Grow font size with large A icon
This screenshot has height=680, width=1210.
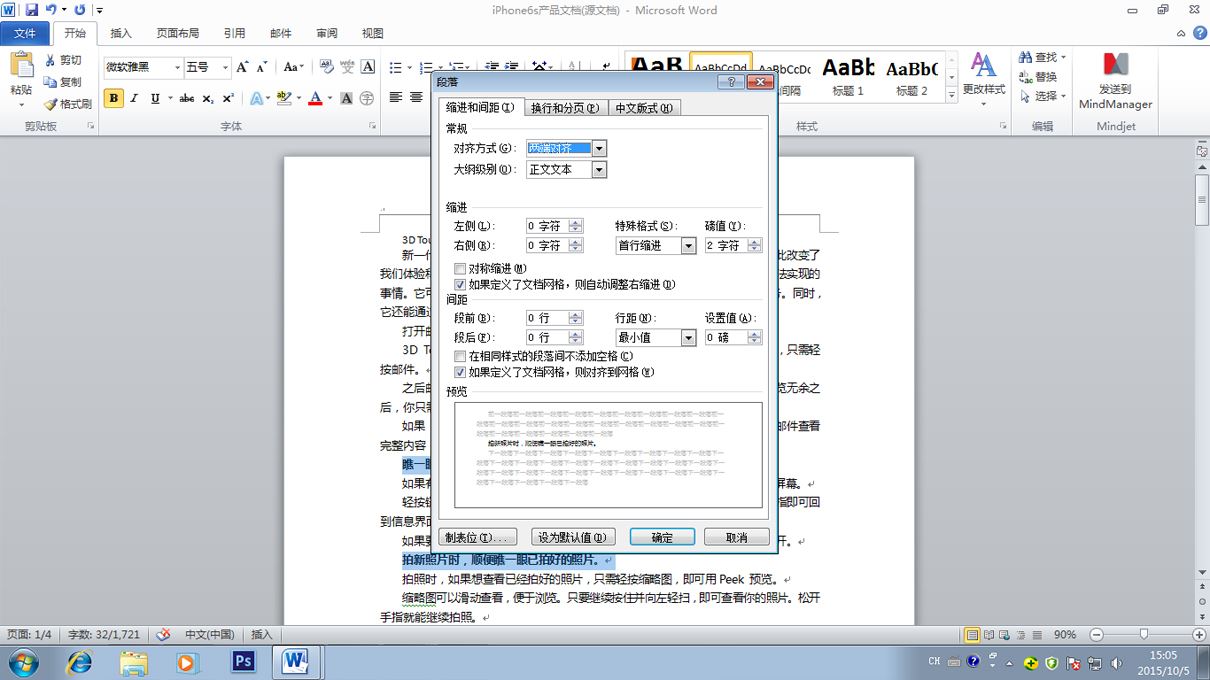click(x=242, y=67)
